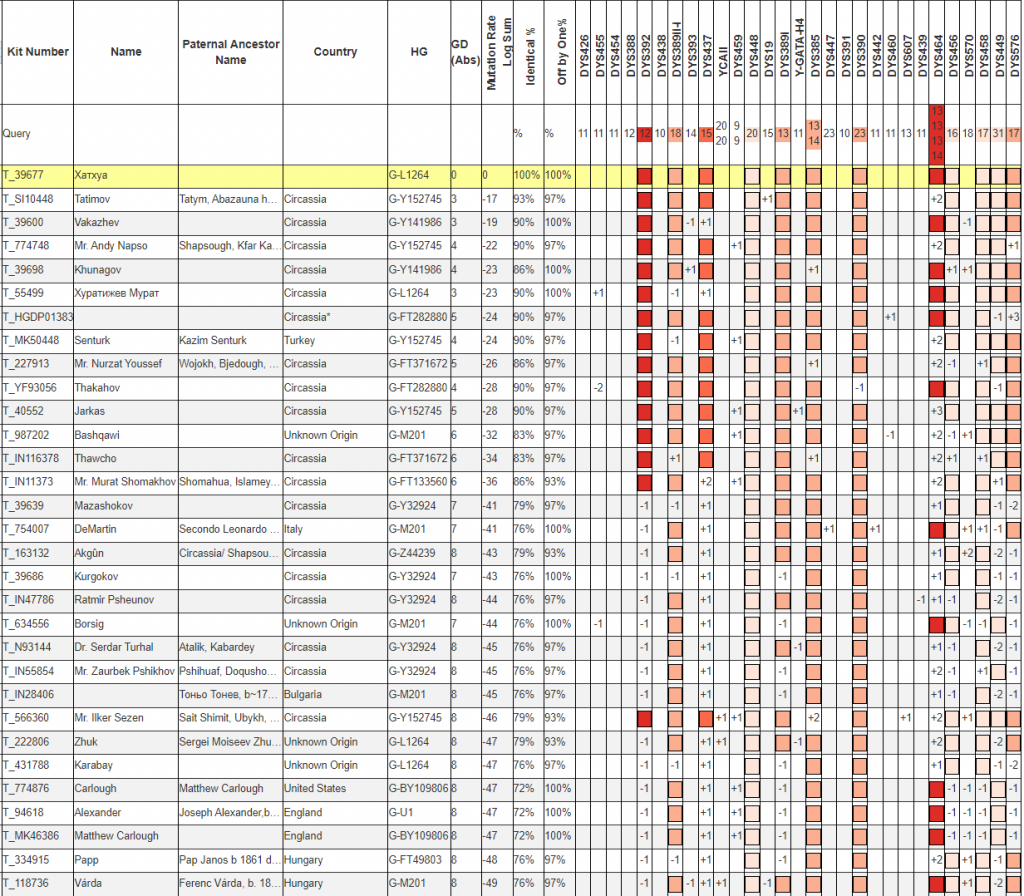This screenshot has width=1024, height=896.
Task: Open kit number T_HGDP01383
Action: tap(36, 317)
